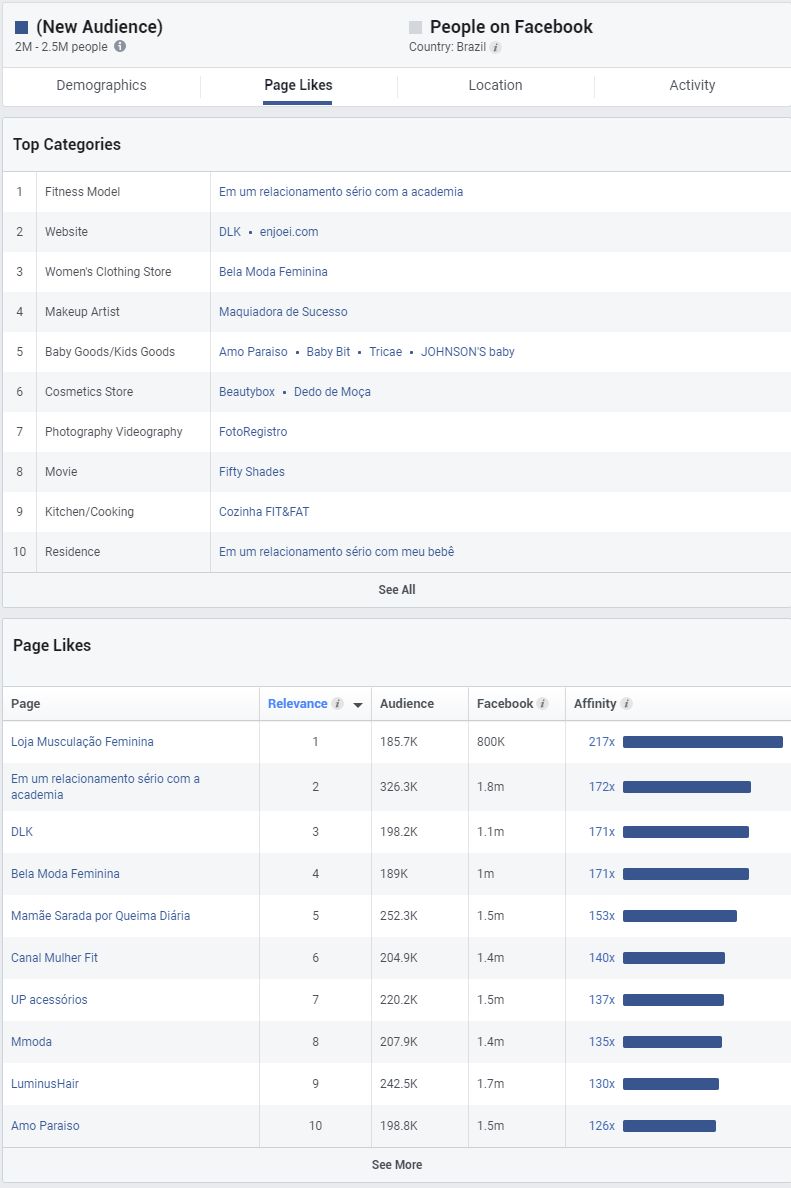
Task: Click the JOHNSON'S baby page link
Action: click(x=467, y=352)
